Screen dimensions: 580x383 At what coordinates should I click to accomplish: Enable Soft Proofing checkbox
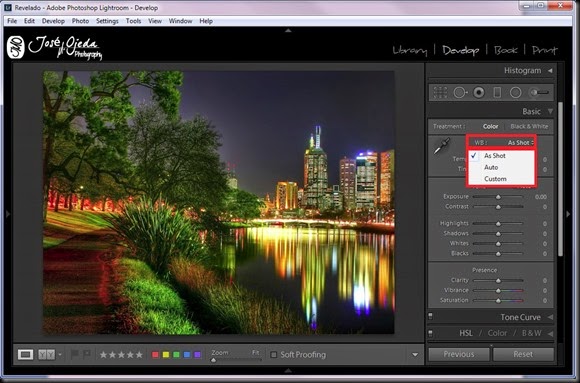tap(273, 355)
